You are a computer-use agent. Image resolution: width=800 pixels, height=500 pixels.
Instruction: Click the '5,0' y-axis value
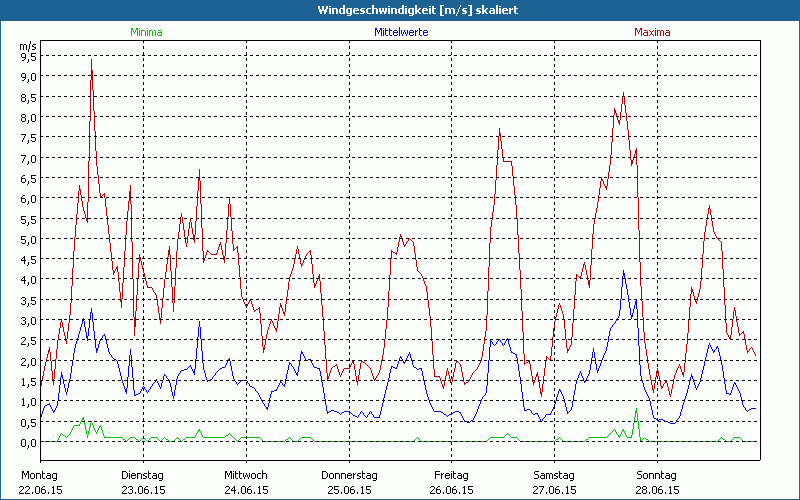tap(29, 239)
